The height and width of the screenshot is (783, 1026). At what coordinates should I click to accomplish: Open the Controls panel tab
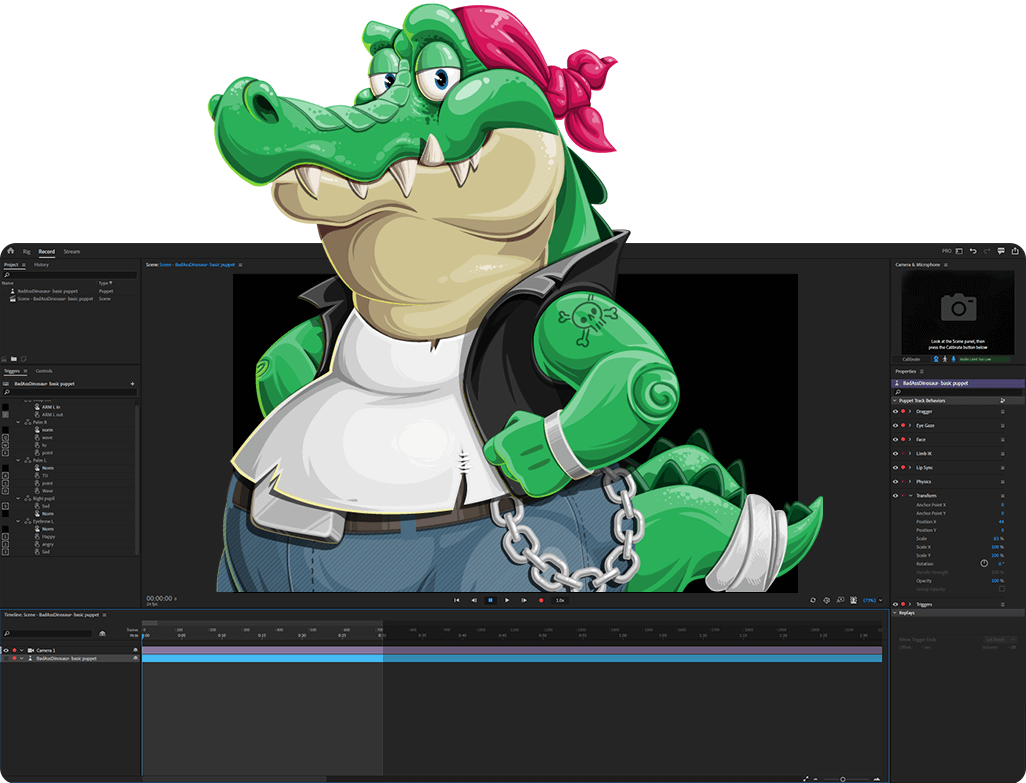(44, 371)
